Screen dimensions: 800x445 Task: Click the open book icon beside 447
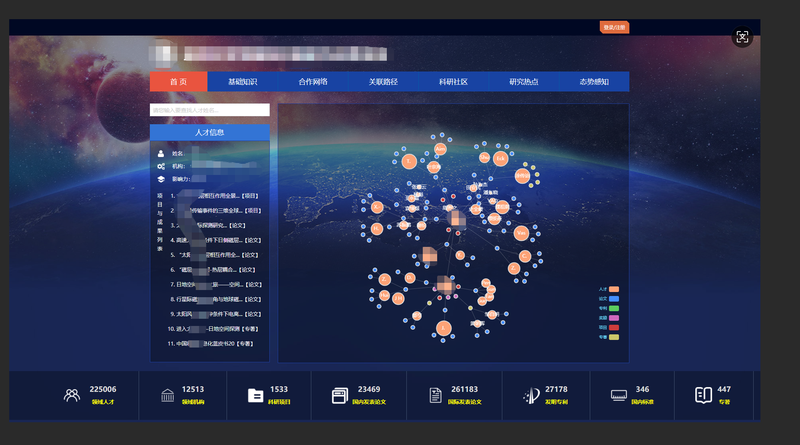tap(704, 395)
